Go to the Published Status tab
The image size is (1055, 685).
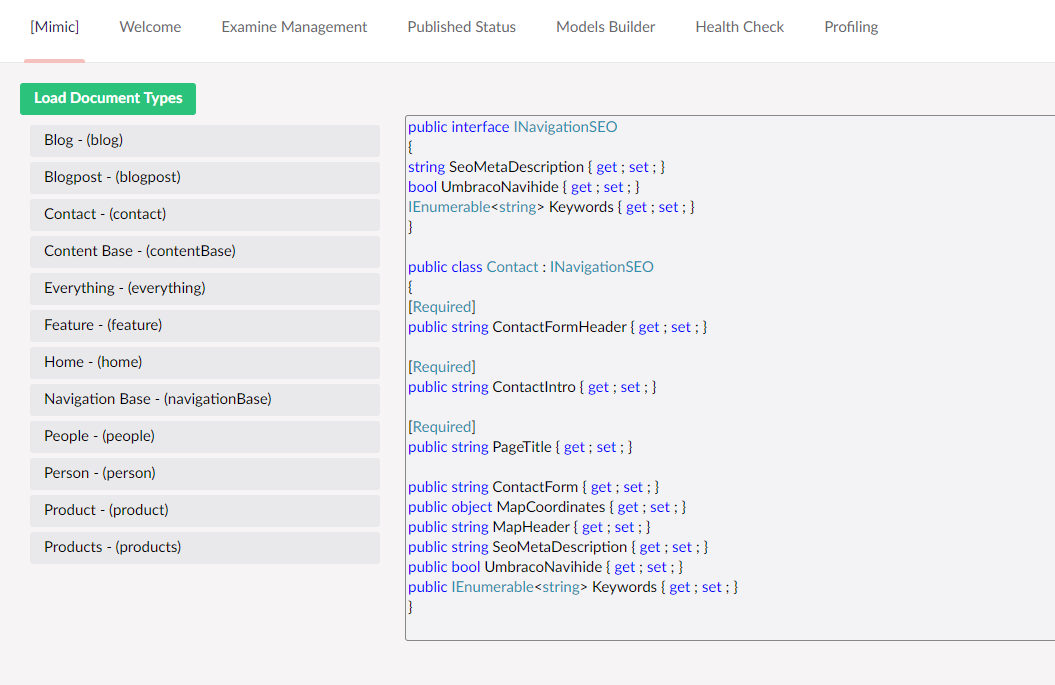pyautogui.click(x=462, y=27)
